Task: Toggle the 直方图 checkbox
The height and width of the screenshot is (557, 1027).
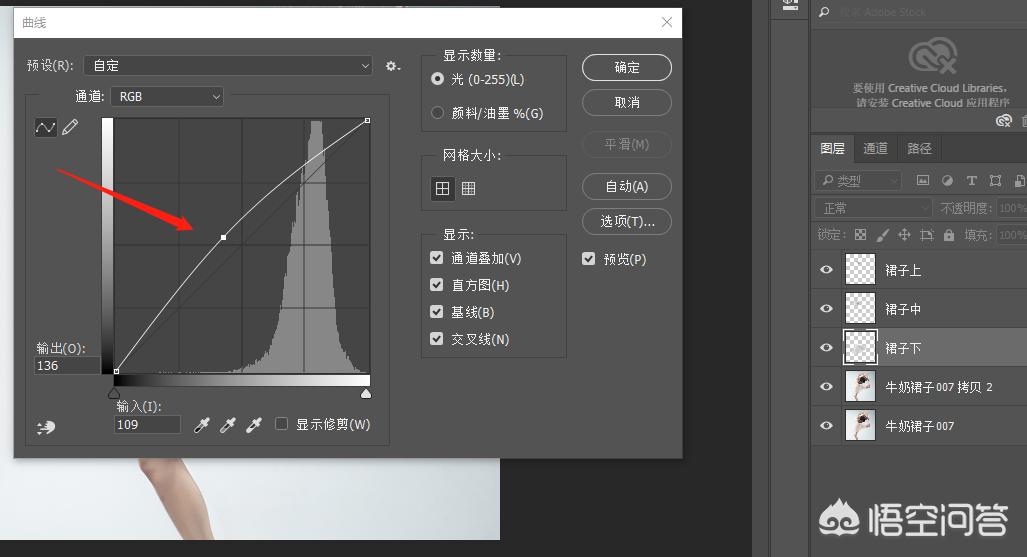Action: (437, 284)
